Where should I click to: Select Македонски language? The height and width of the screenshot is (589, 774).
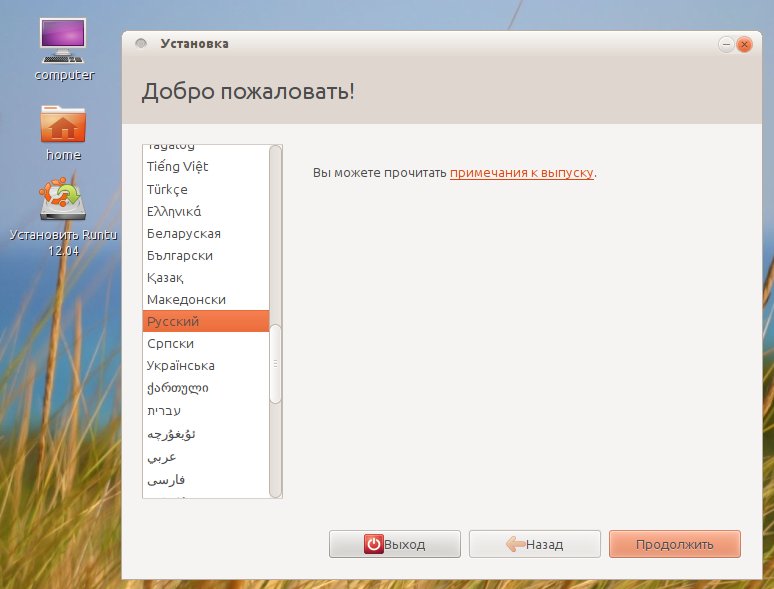pyautogui.click(x=206, y=299)
